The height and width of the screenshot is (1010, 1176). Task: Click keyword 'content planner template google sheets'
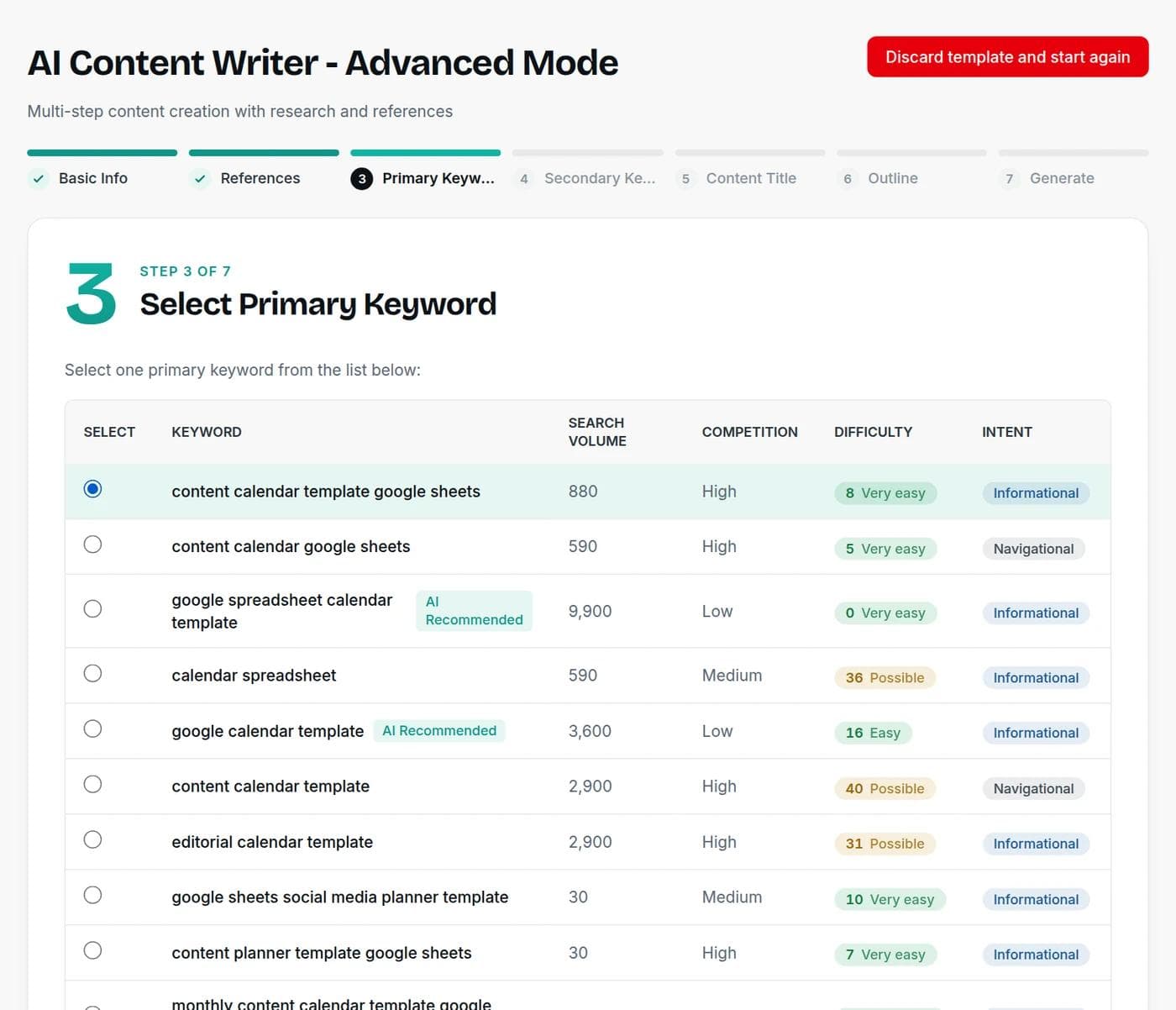click(x=322, y=953)
